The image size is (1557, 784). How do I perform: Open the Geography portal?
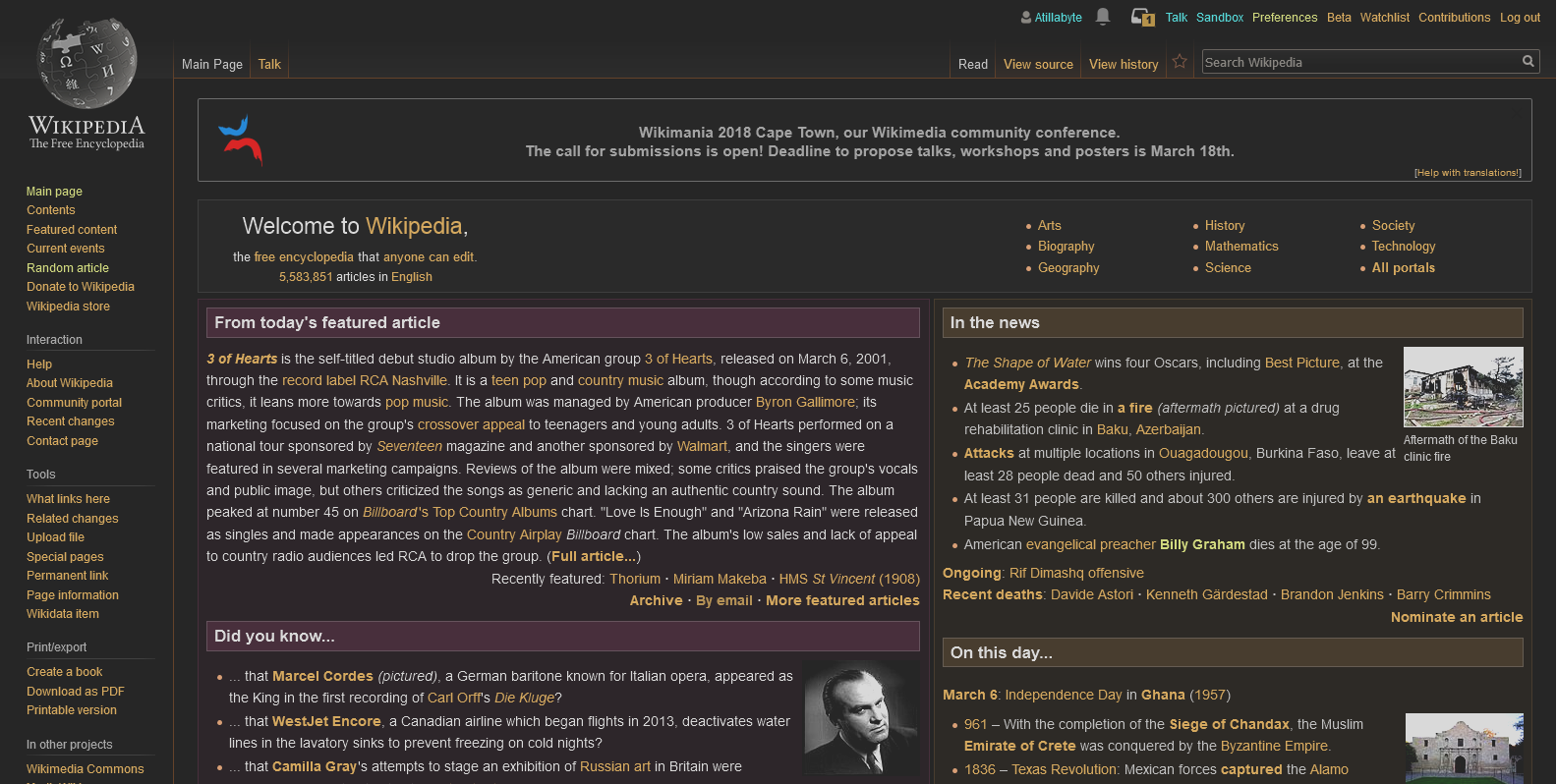pyautogui.click(x=1068, y=268)
